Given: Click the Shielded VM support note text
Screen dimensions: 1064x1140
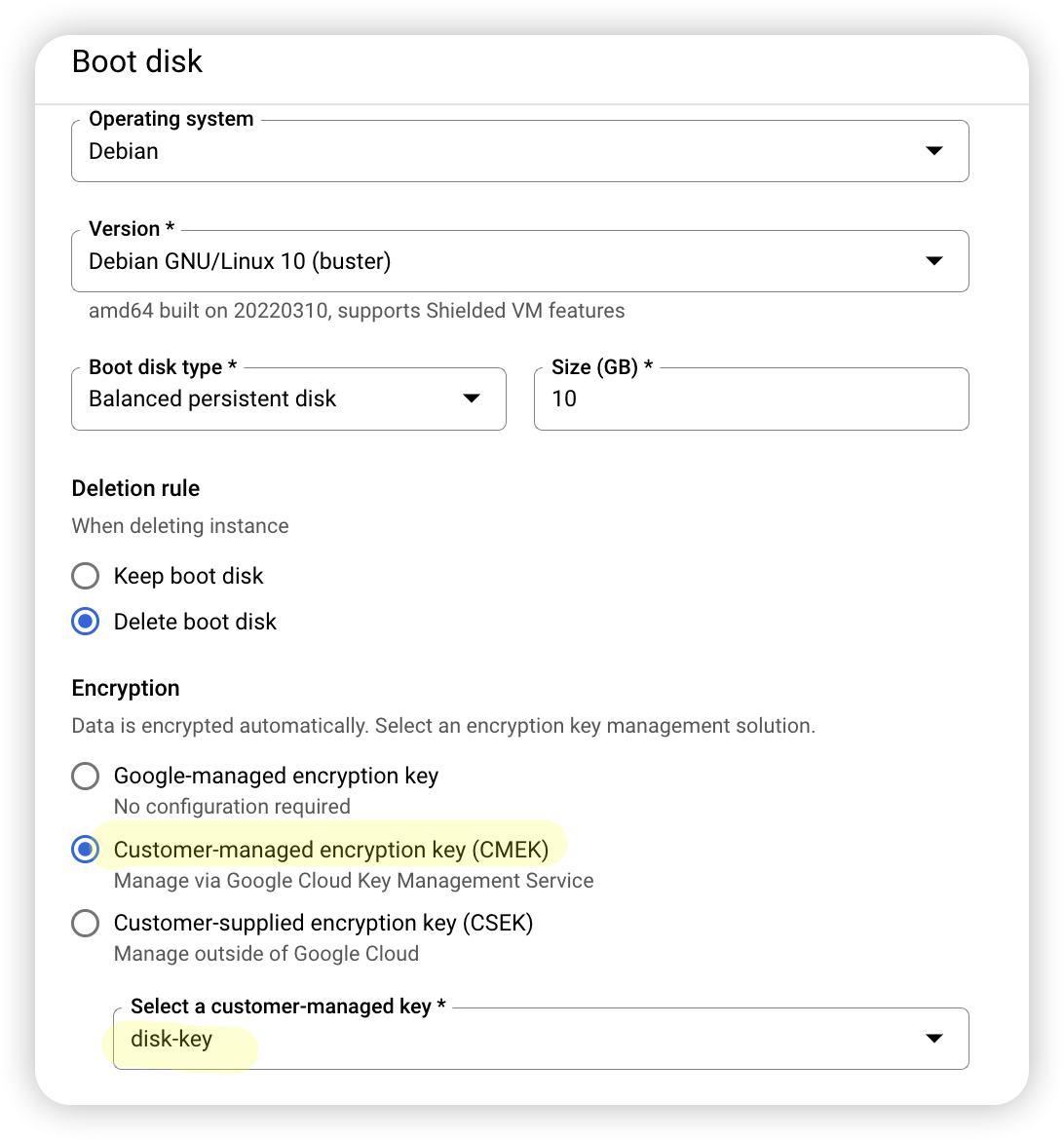Looking at the screenshot, I should click(x=357, y=310).
